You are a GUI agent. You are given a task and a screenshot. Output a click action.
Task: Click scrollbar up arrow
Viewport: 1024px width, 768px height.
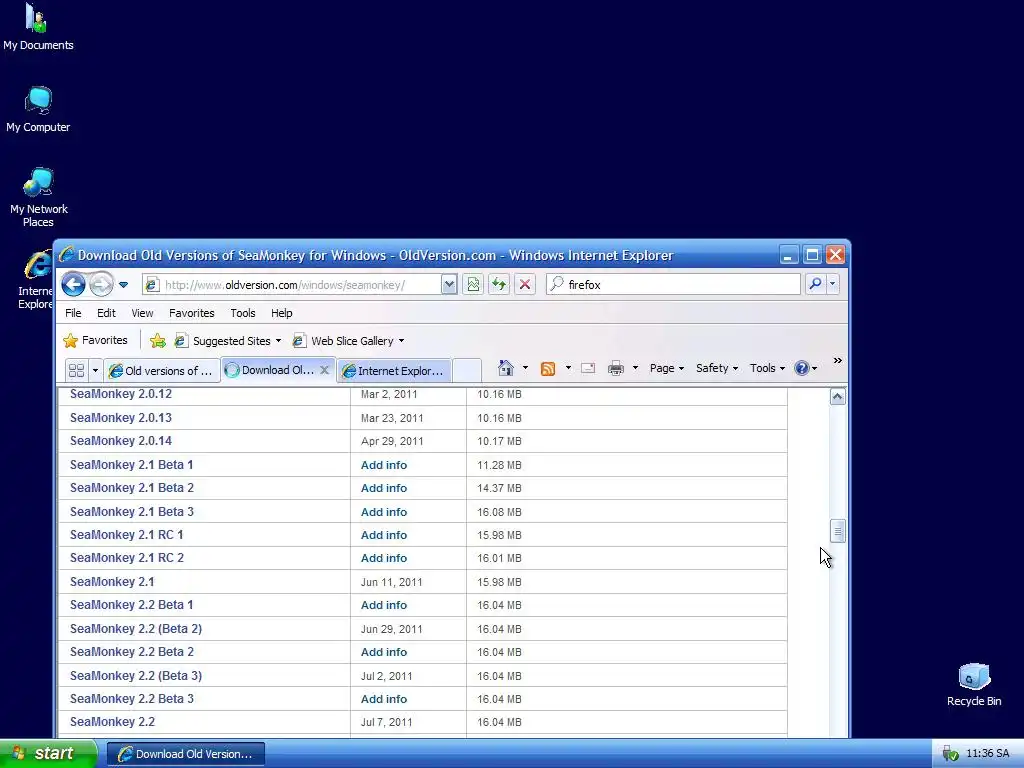[837, 396]
